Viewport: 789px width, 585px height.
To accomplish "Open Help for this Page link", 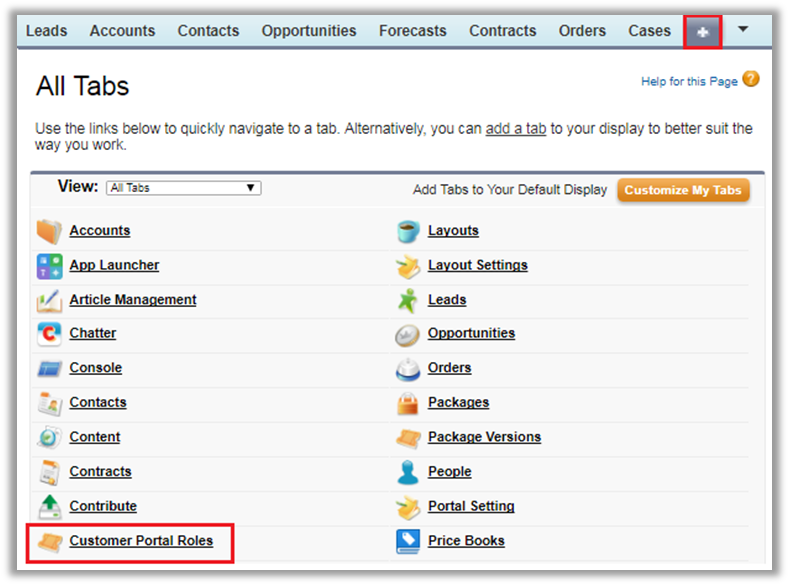I will tap(689, 82).
